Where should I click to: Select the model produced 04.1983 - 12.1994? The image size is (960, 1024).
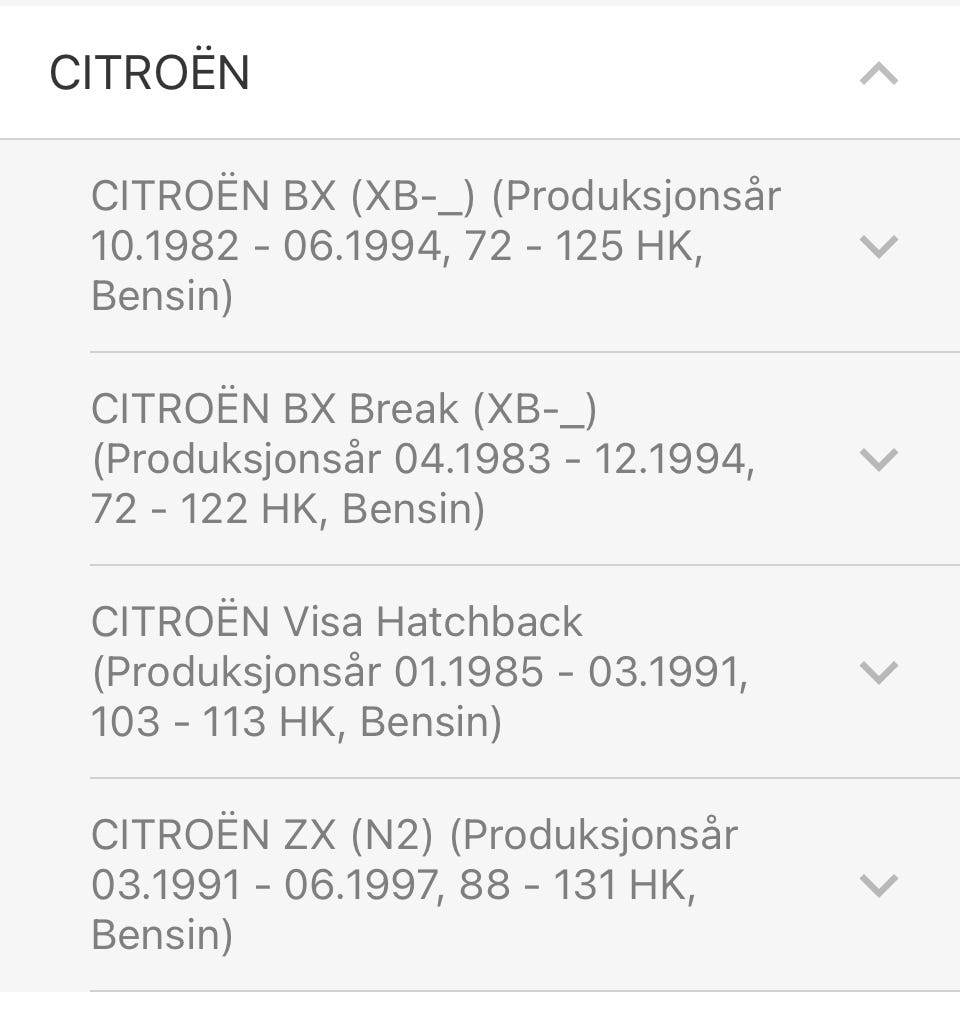click(x=480, y=458)
